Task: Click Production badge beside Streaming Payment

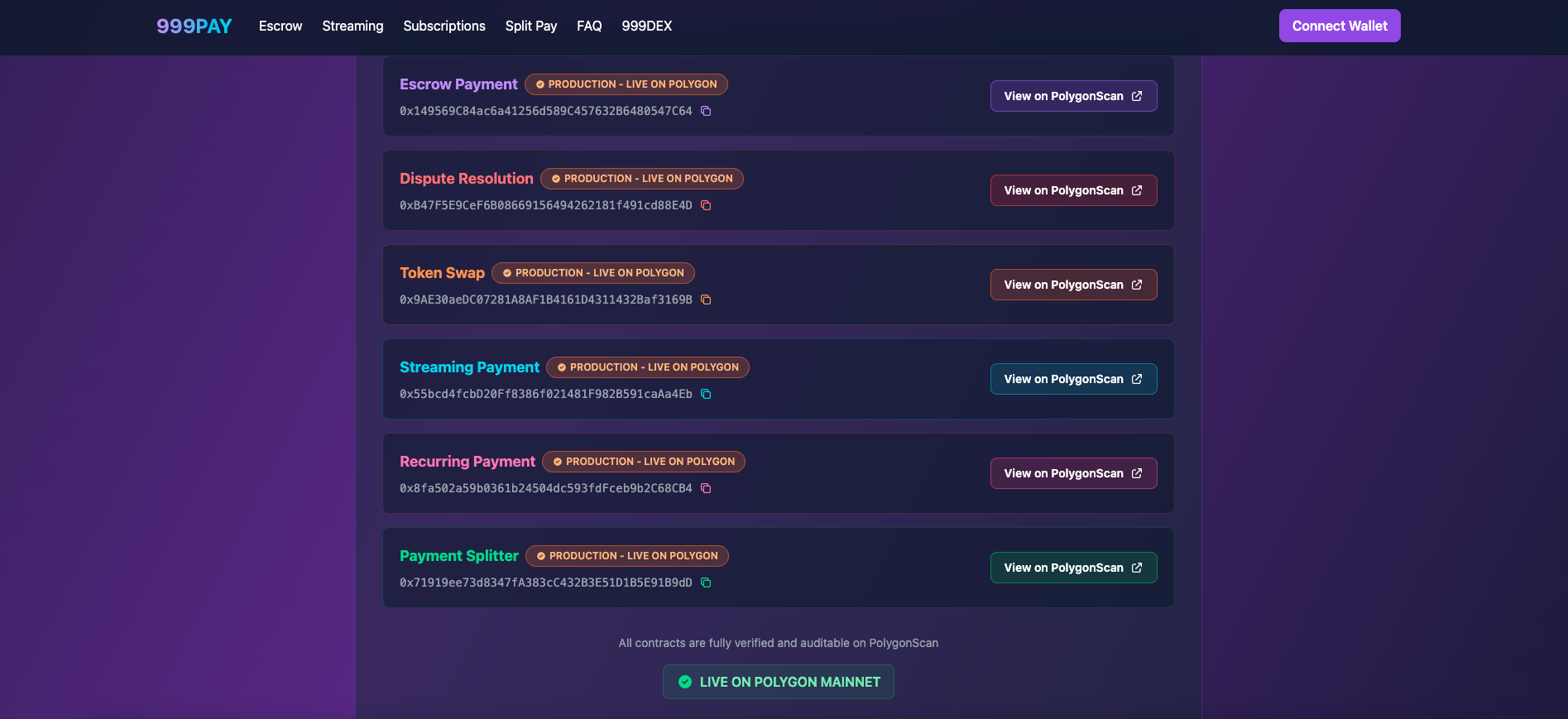Action: 648,367
